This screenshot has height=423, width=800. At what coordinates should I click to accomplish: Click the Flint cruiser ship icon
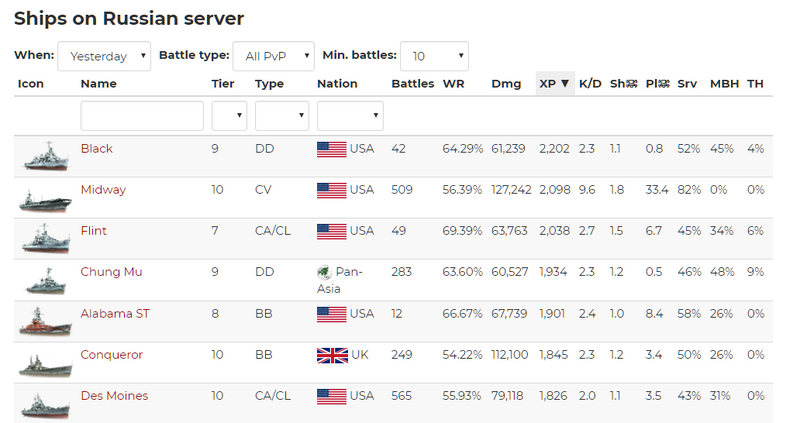[x=46, y=238]
